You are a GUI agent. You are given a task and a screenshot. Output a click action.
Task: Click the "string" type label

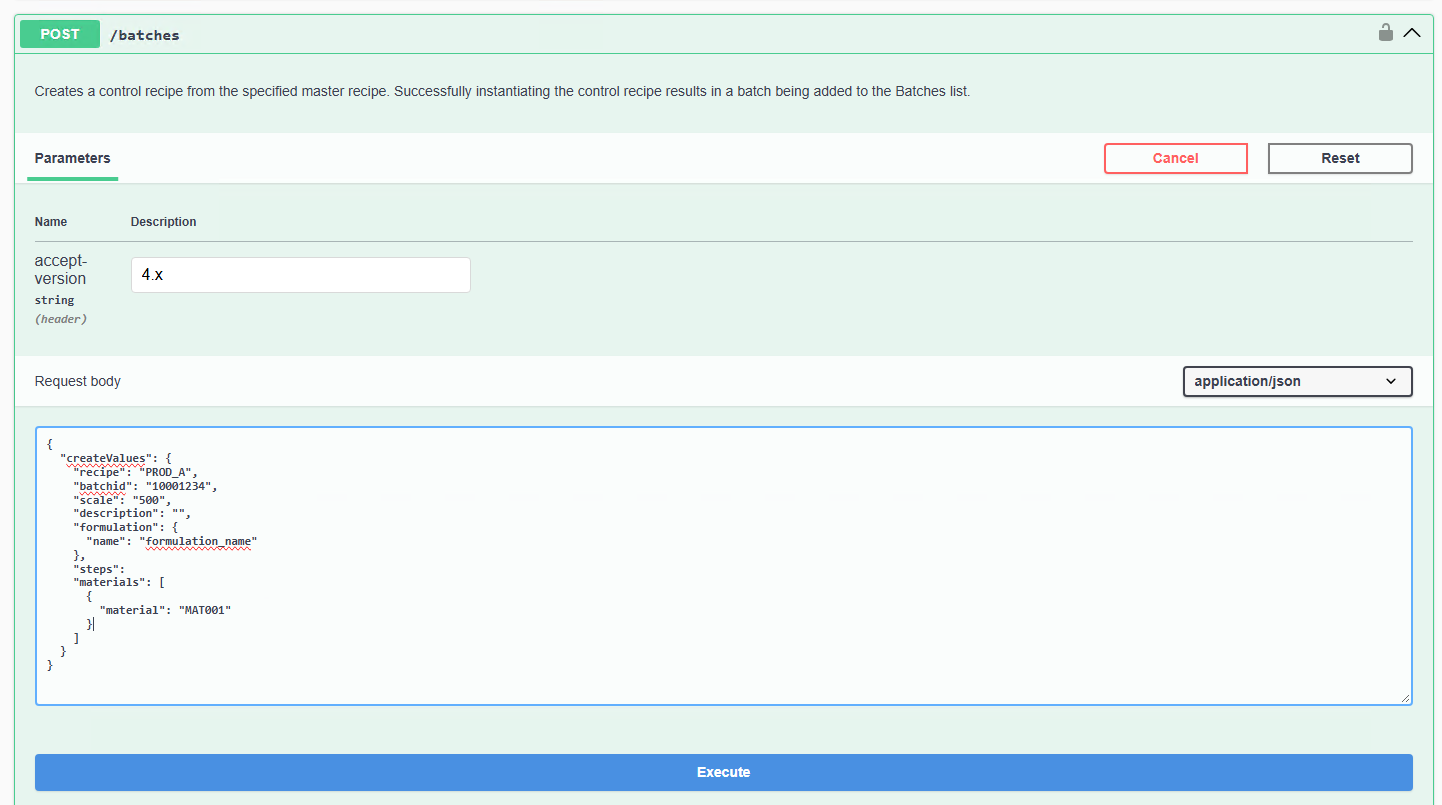point(54,300)
